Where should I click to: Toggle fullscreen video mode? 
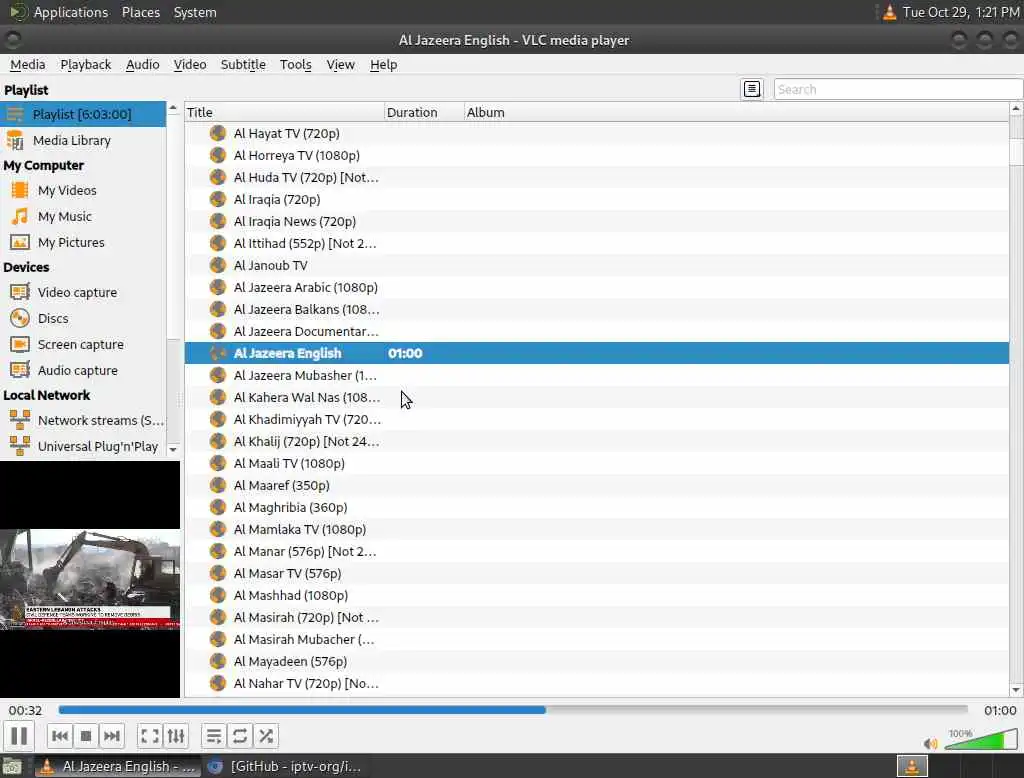(150, 736)
